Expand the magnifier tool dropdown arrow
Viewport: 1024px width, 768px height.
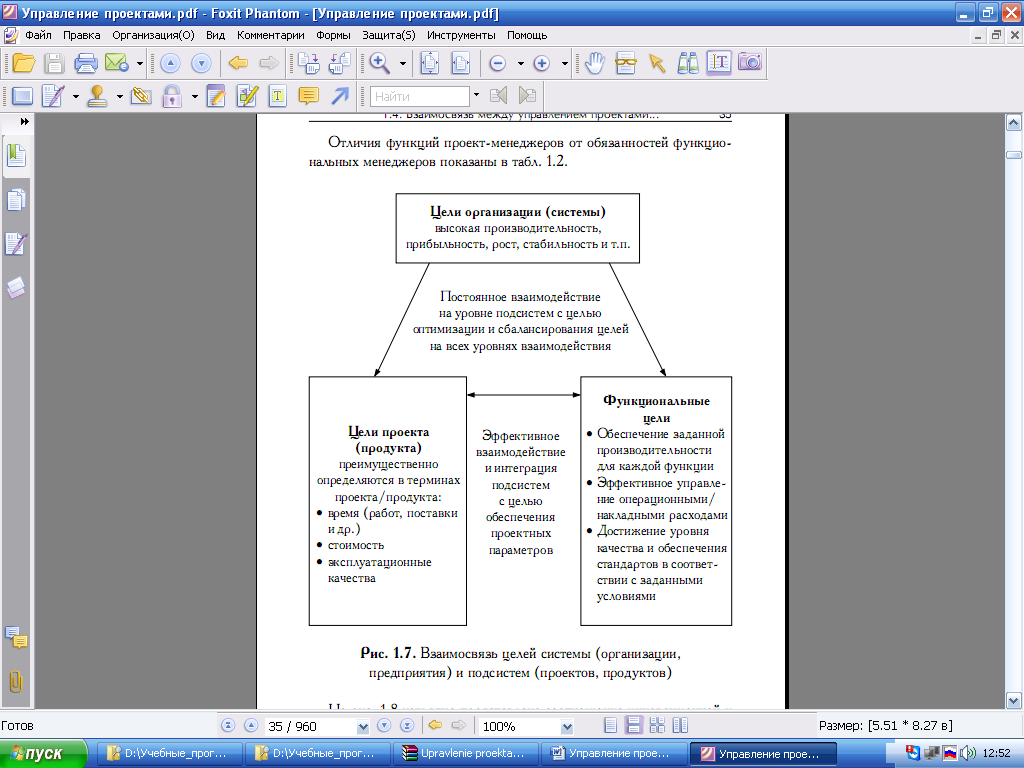tap(403, 63)
